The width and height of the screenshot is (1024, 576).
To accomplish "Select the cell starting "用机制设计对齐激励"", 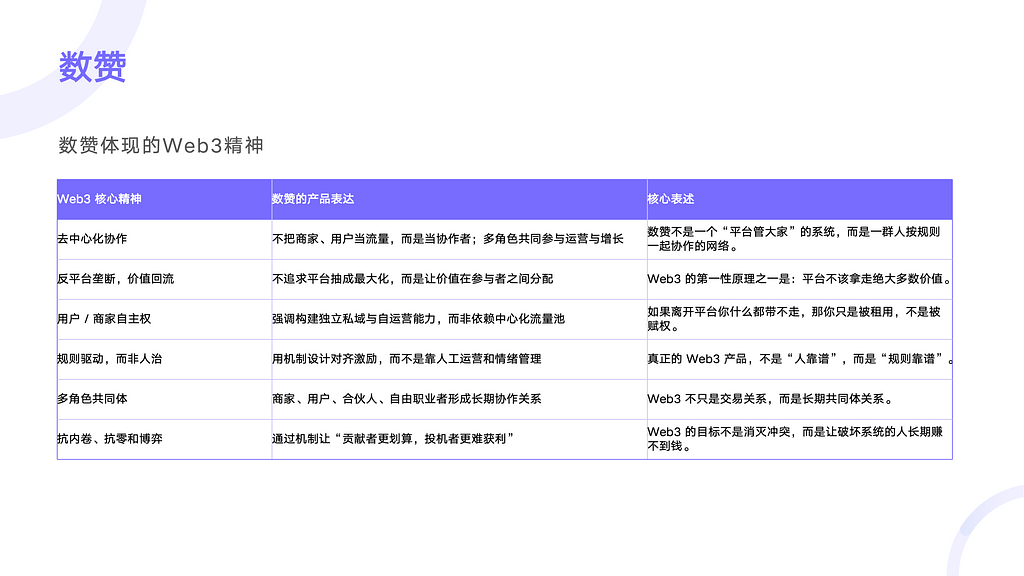I will [406, 359].
